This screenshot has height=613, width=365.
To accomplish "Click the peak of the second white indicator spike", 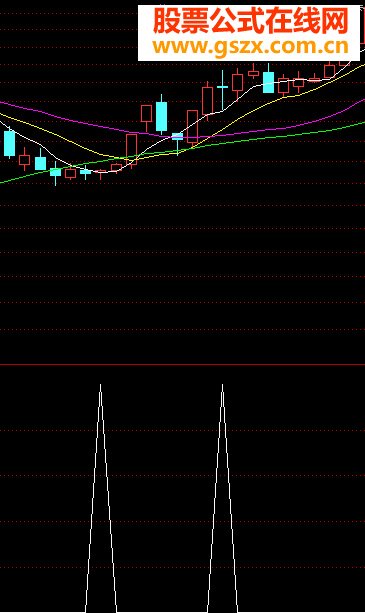I will pyautogui.click(x=222, y=385).
